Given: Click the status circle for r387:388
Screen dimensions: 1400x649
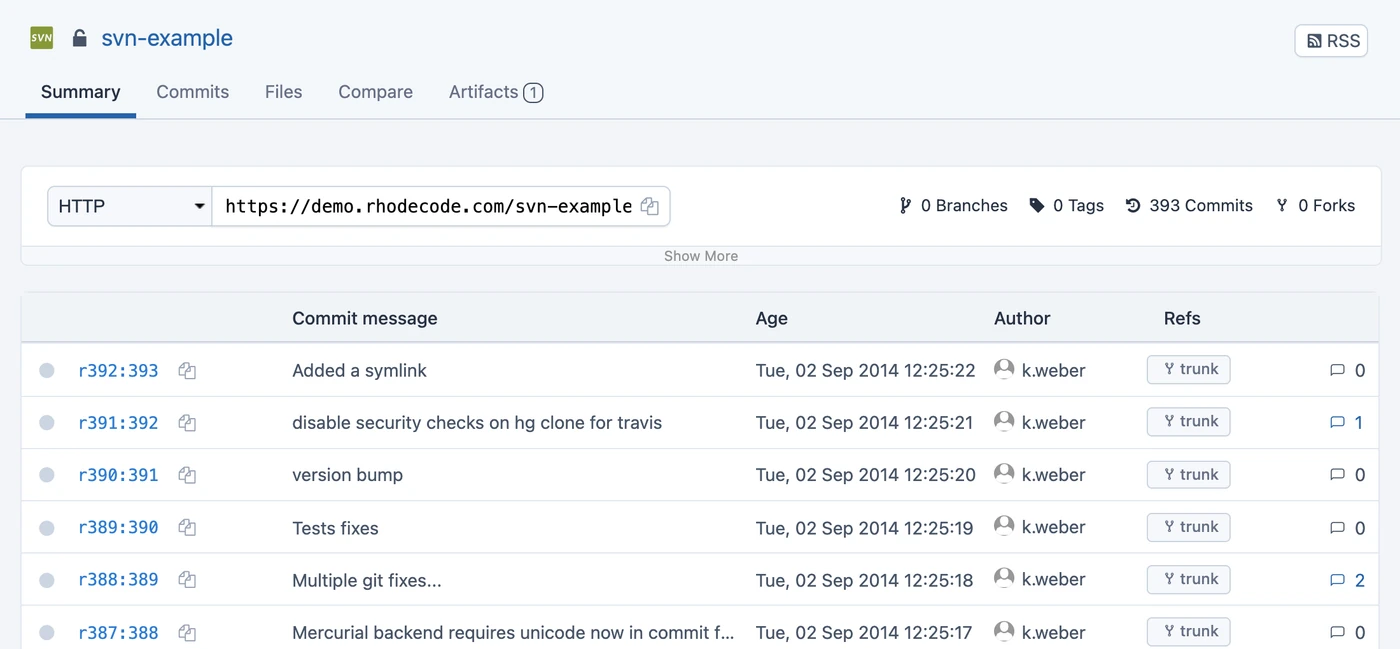Looking at the screenshot, I should coord(47,632).
